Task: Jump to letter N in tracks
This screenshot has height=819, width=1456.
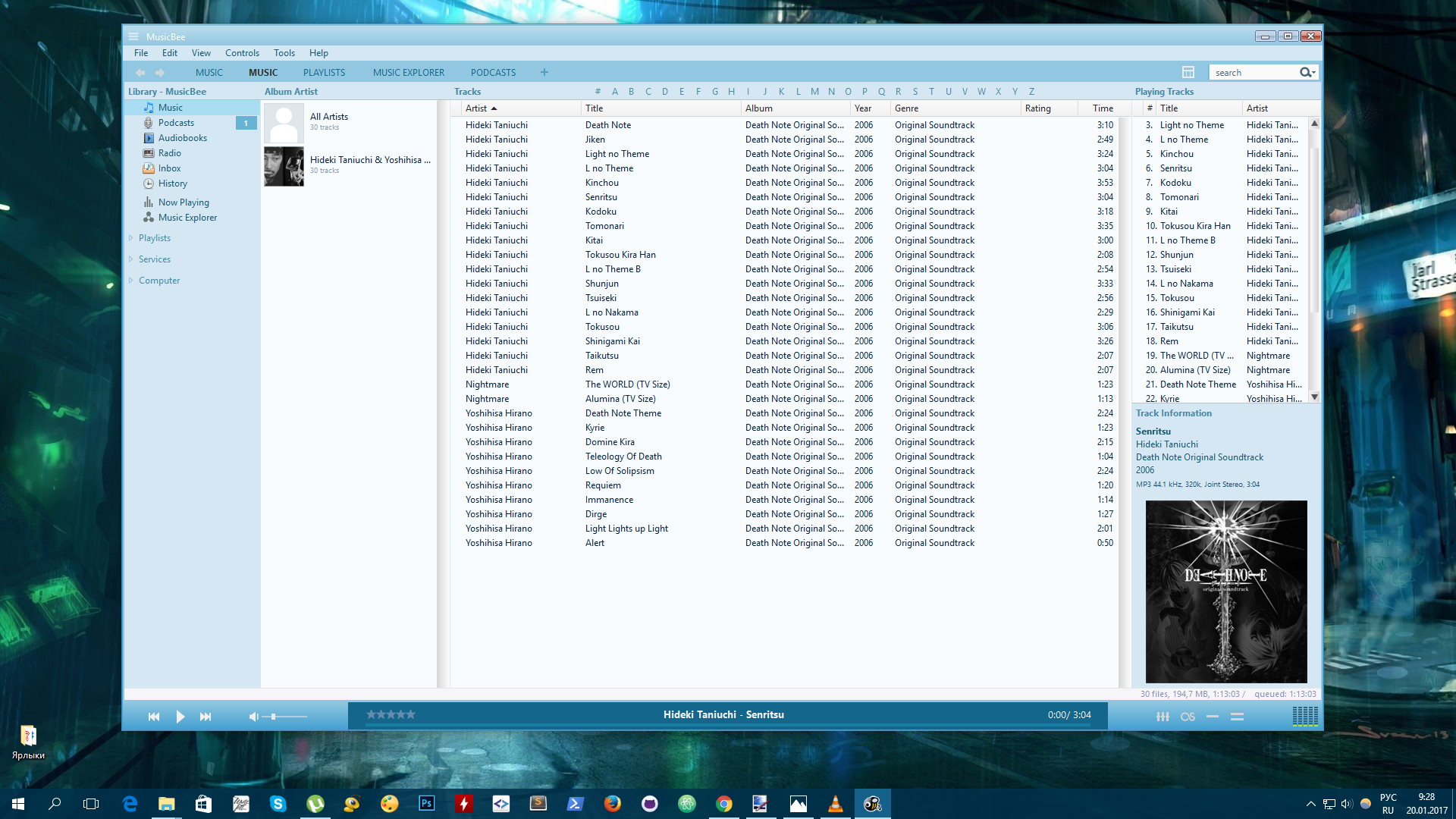Action: pos(831,92)
